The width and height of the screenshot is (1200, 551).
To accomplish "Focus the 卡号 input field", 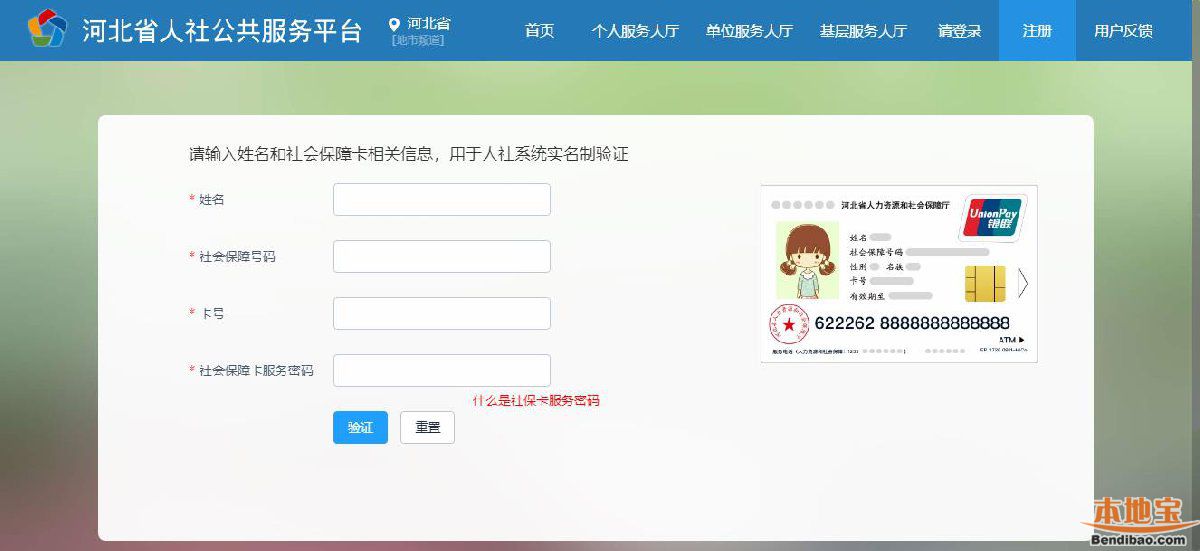I will [442, 313].
